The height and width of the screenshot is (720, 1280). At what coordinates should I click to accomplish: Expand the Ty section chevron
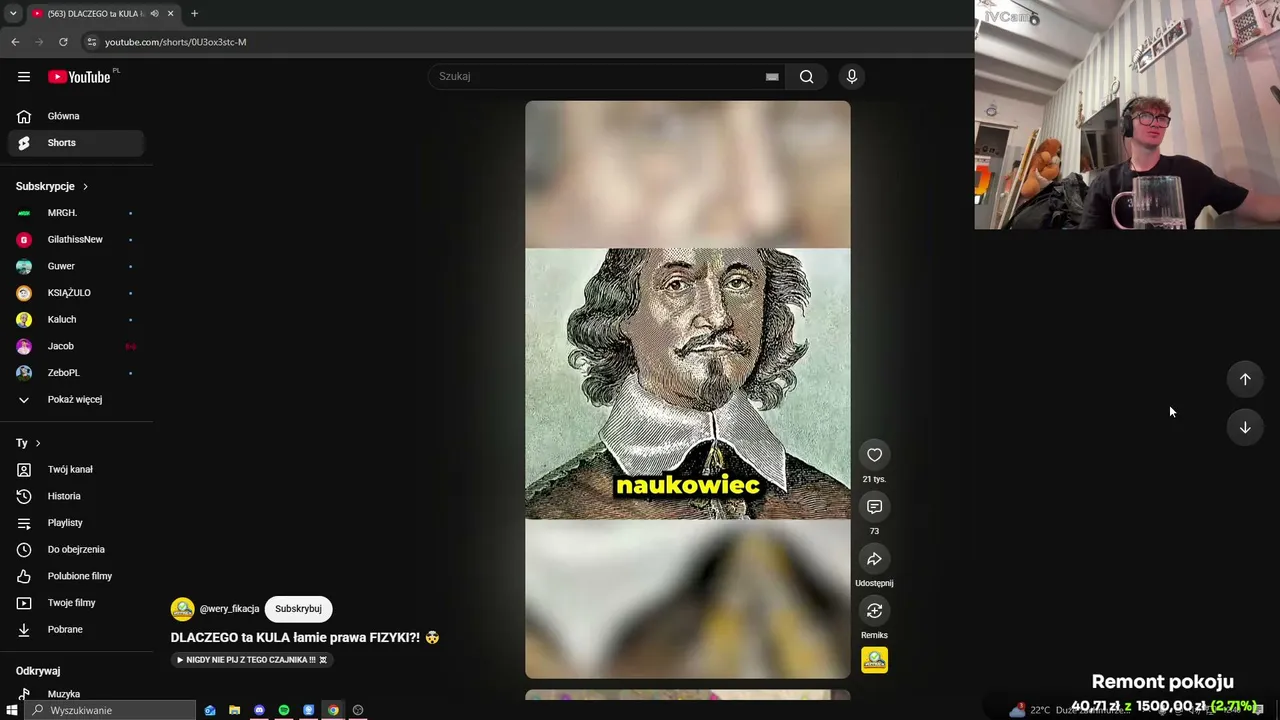click(x=38, y=443)
